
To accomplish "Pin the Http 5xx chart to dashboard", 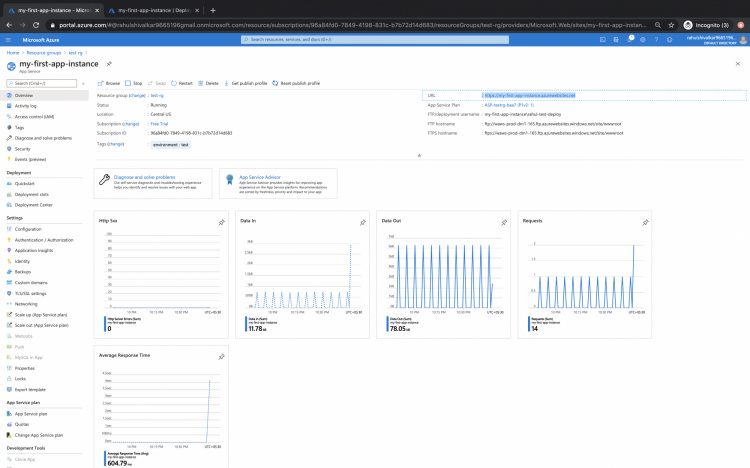I will (x=221, y=222).
